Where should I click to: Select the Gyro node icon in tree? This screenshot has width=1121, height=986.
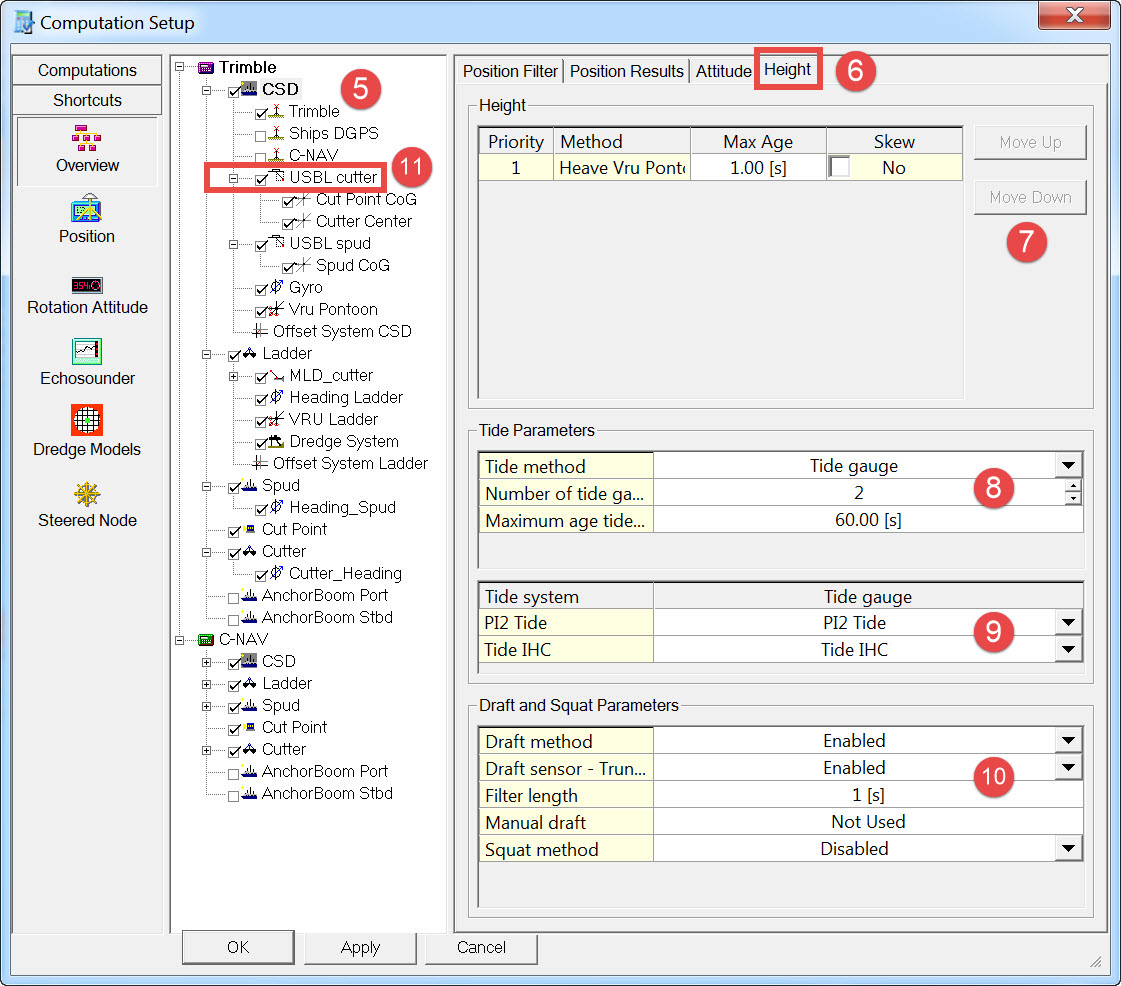pos(277,288)
